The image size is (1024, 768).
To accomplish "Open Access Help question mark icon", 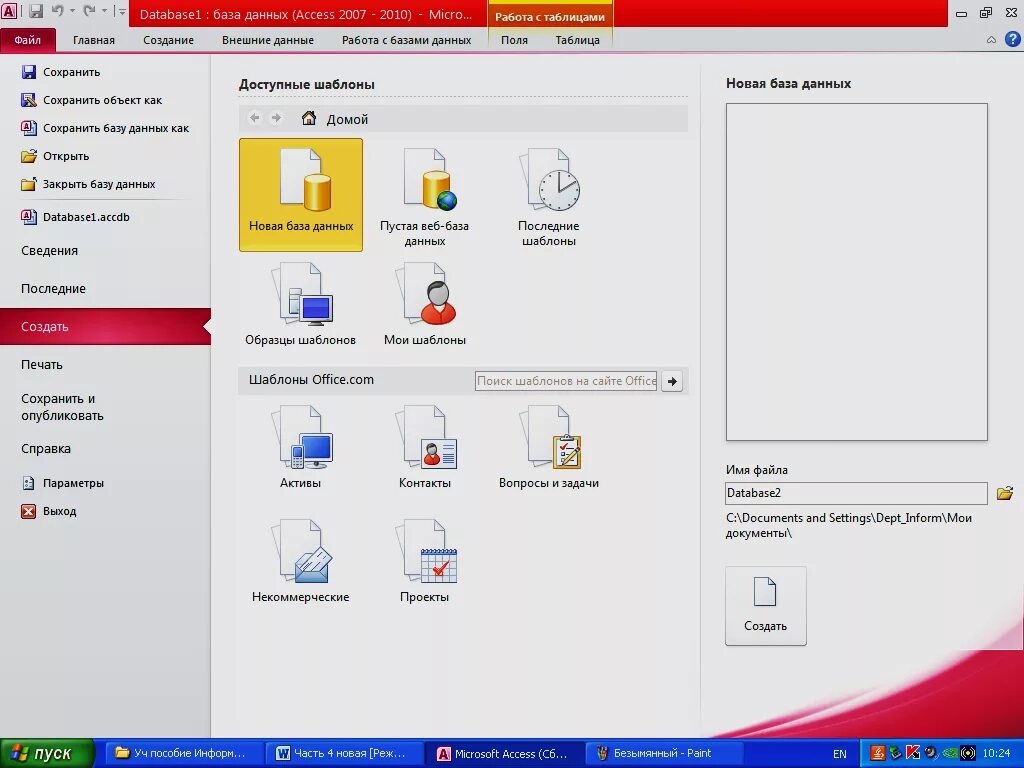I will (x=1012, y=40).
